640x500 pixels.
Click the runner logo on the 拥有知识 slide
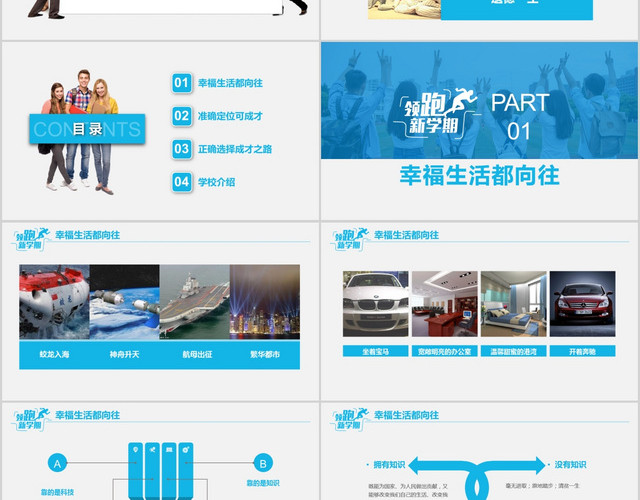click(350, 419)
